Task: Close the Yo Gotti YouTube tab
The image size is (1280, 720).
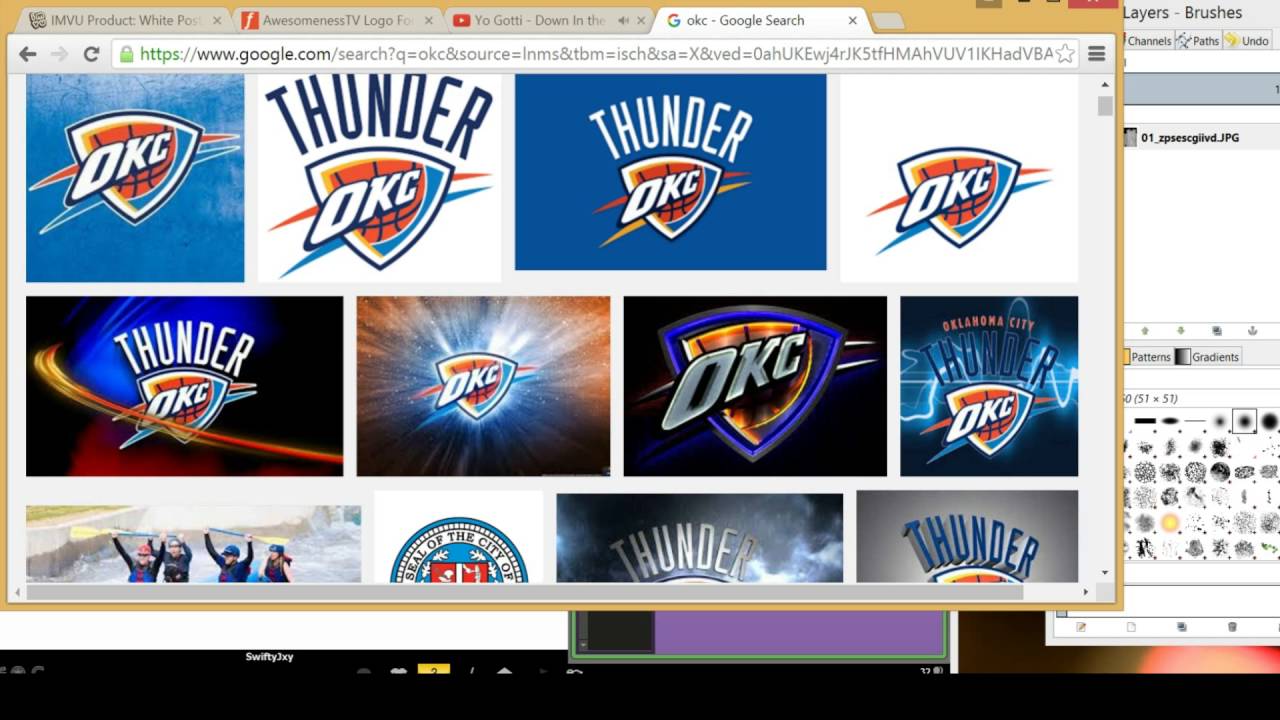Action: 641,20
